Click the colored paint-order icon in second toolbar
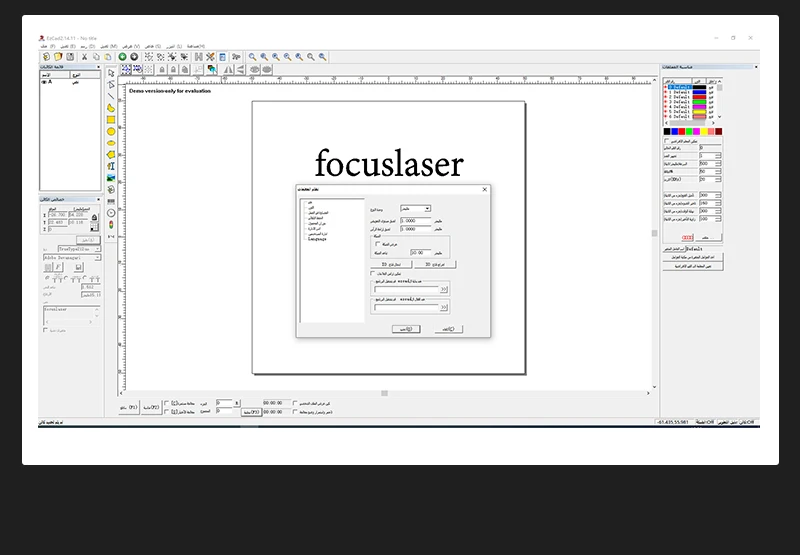The image size is (800, 555). pos(211,69)
